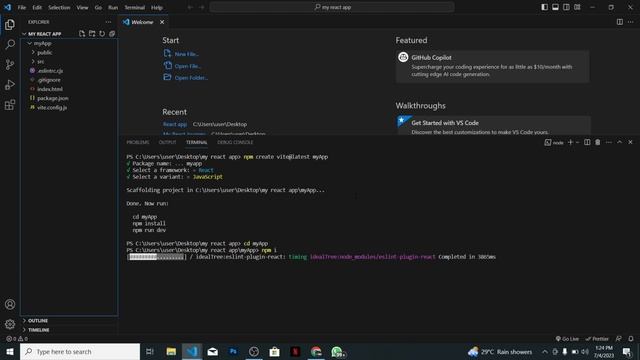Open File Explorer from taskbar
640x360 pixels.
(x=171, y=351)
